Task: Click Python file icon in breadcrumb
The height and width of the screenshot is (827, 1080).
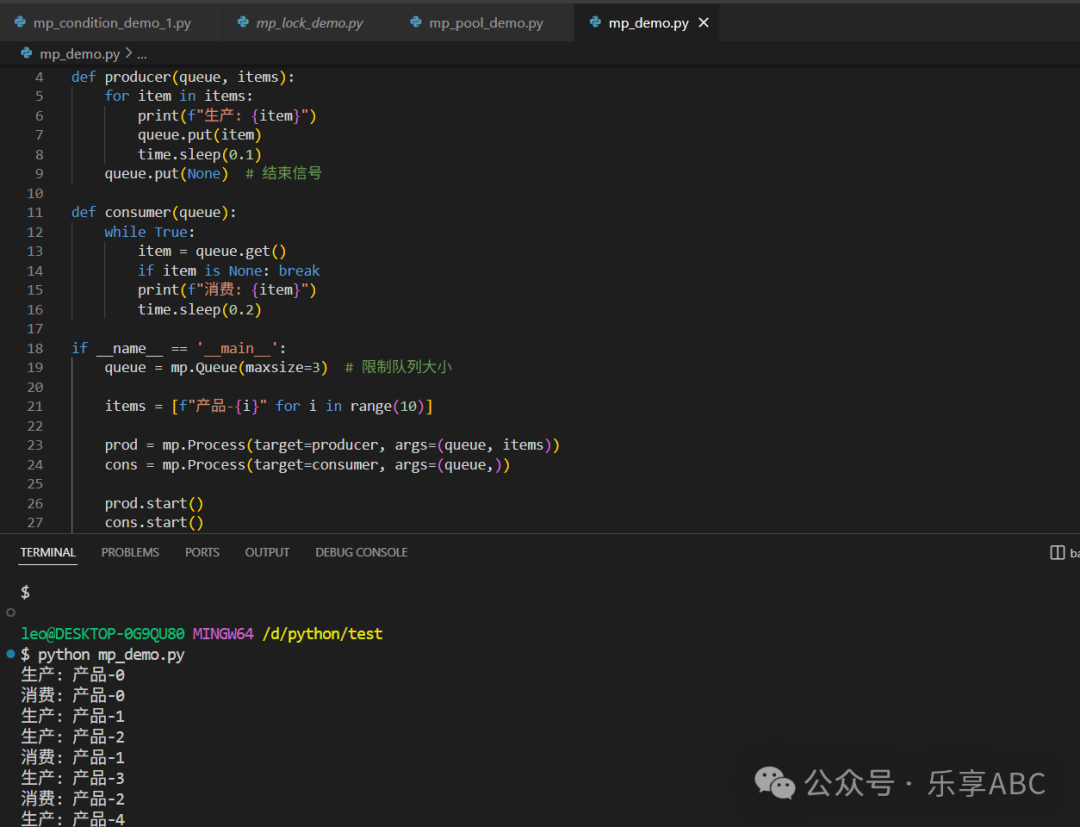Action: [26, 53]
